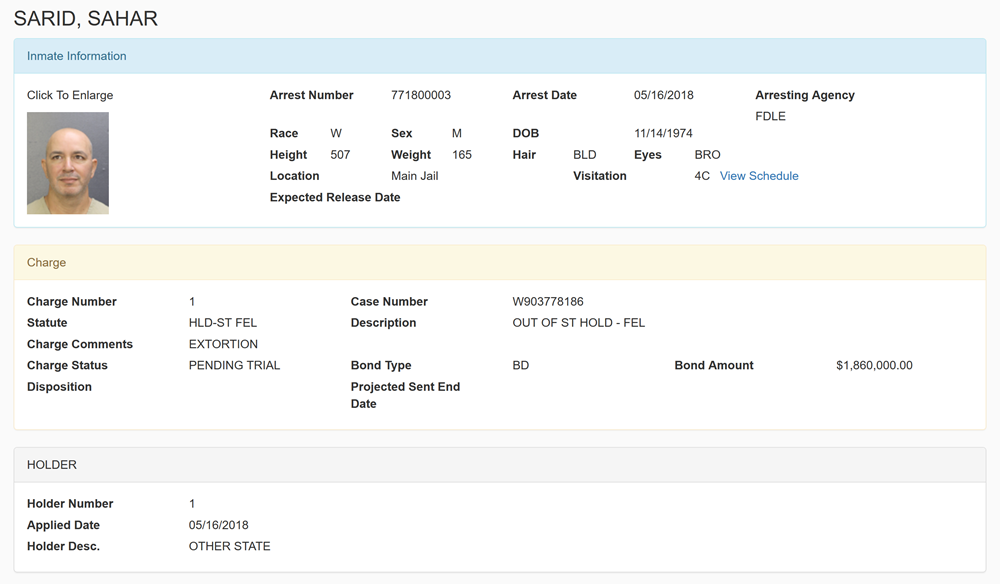Click the HLD-ST FEL statute value
The image size is (1000, 584).
[223, 323]
